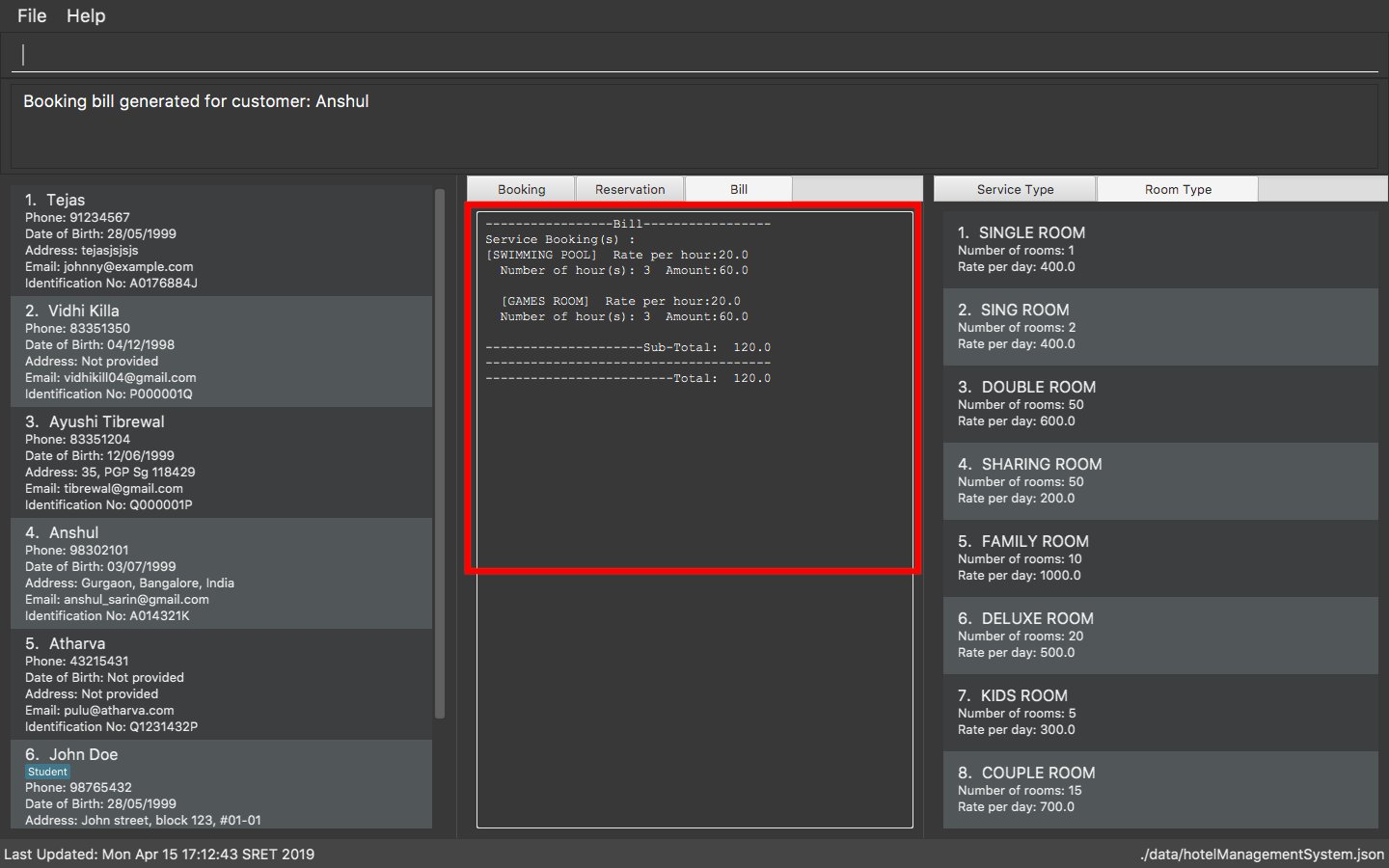Click Anshul's address Gurgaon, Bangalore, India
This screenshot has width=1389, height=868.
(x=129, y=583)
